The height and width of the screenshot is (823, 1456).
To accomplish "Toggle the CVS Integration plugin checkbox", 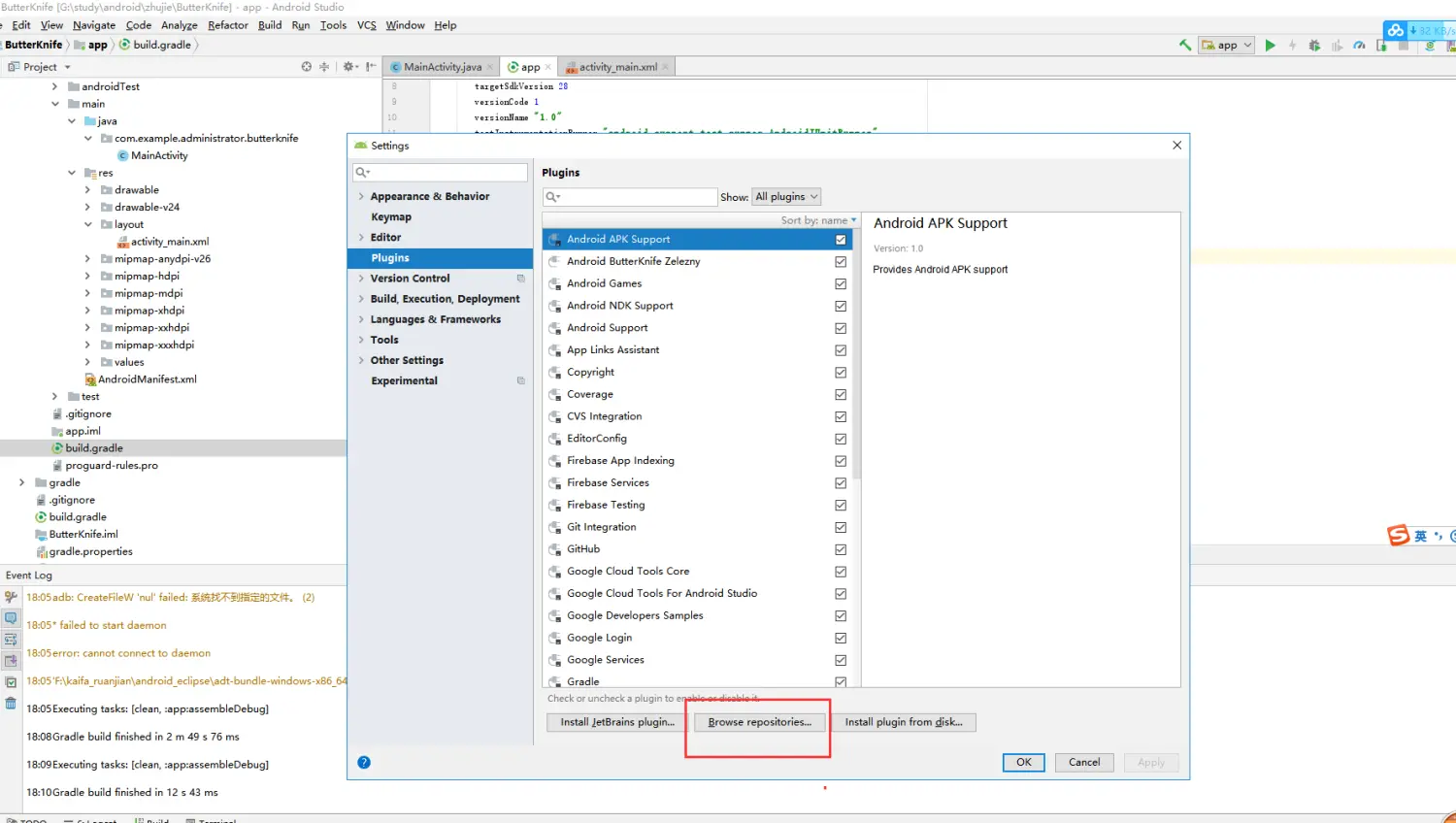I will coord(841,417).
